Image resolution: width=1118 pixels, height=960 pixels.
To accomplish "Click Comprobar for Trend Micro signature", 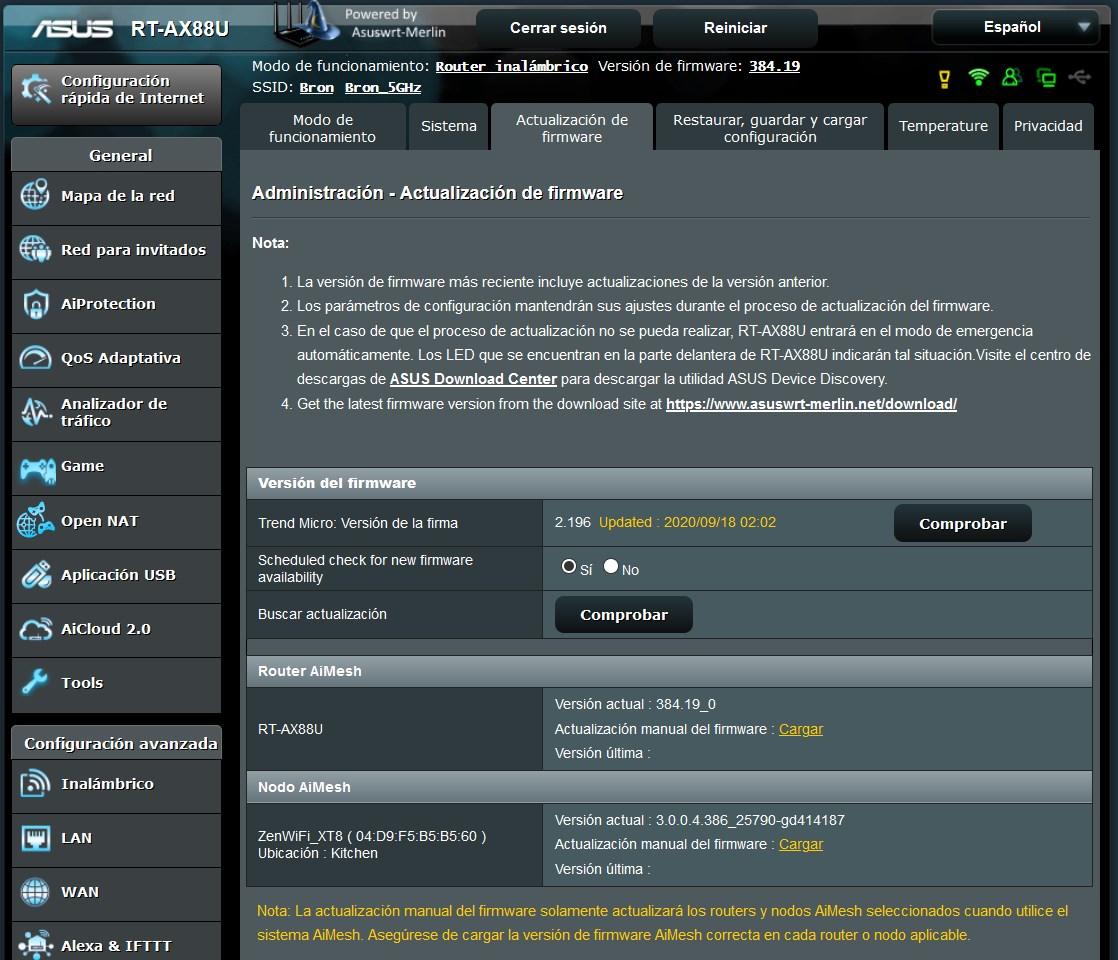I will click(x=963, y=524).
